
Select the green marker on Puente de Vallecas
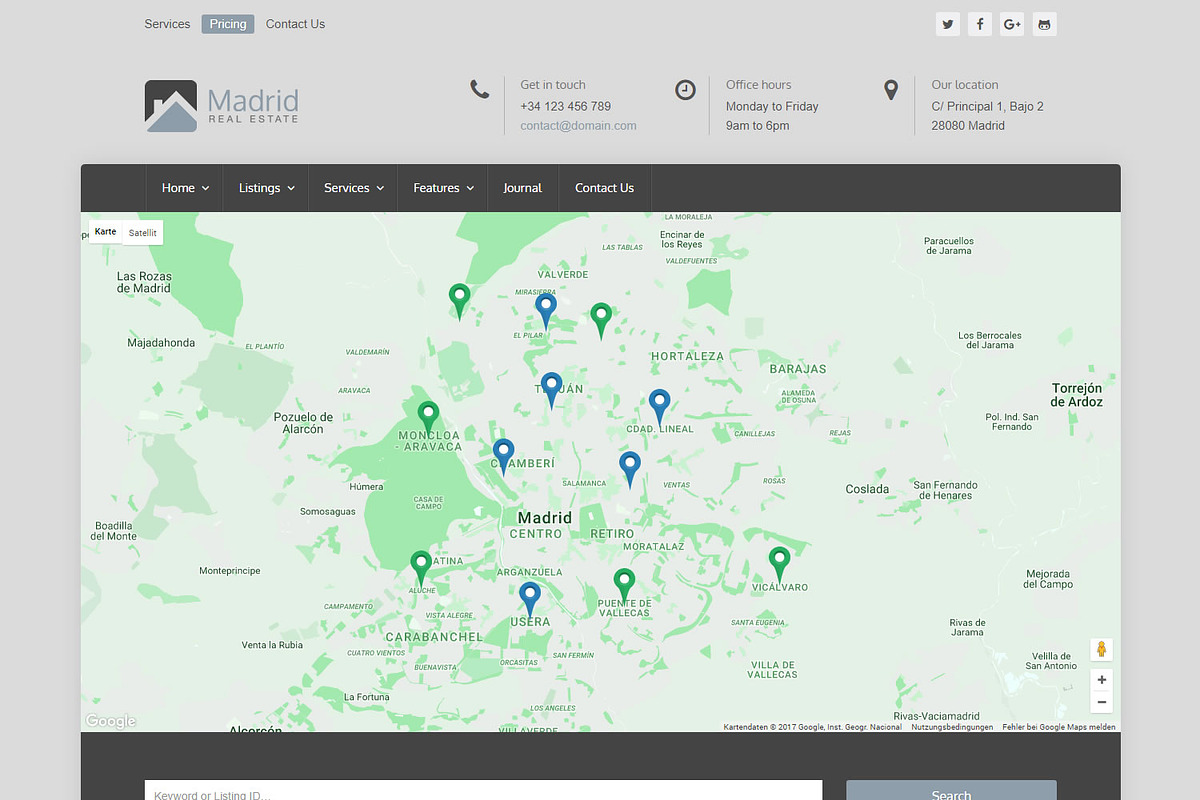click(624, 585)
